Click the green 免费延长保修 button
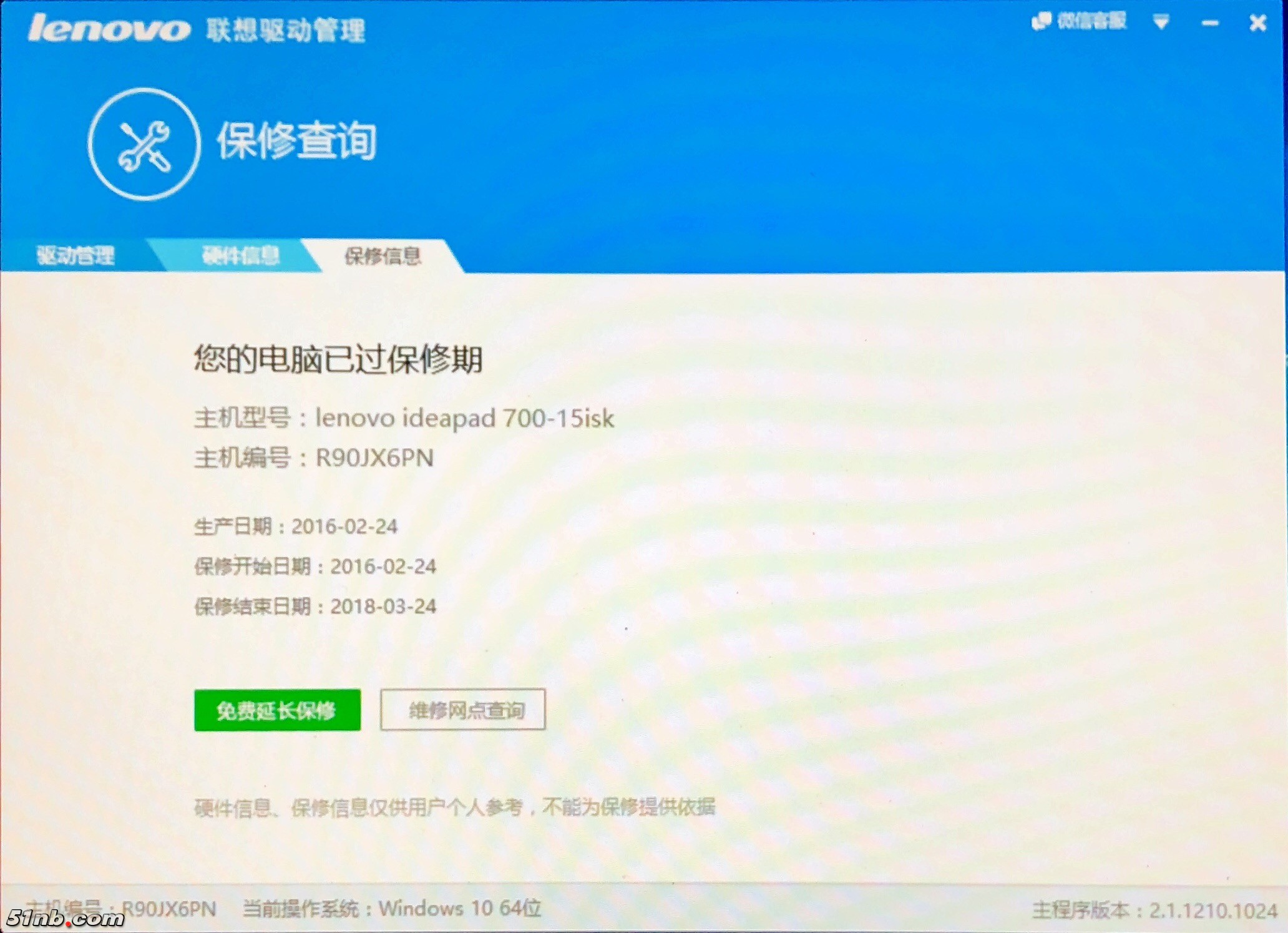This screenshot has height=933, width=1288. tap(277, 710)
